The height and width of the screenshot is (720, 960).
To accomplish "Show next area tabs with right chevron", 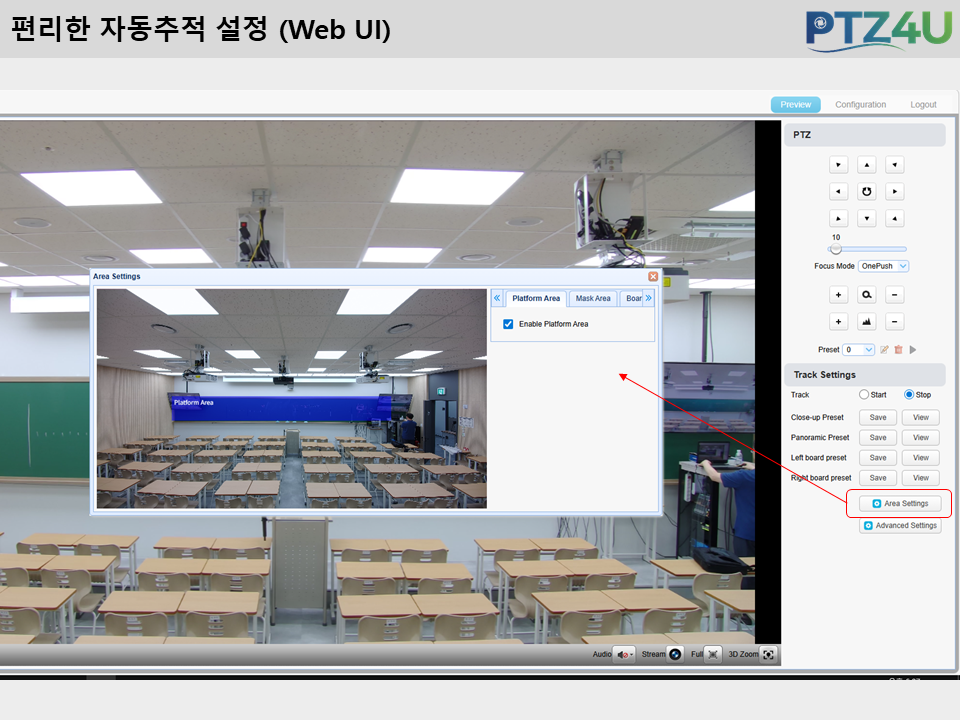I will coord(648,298).
